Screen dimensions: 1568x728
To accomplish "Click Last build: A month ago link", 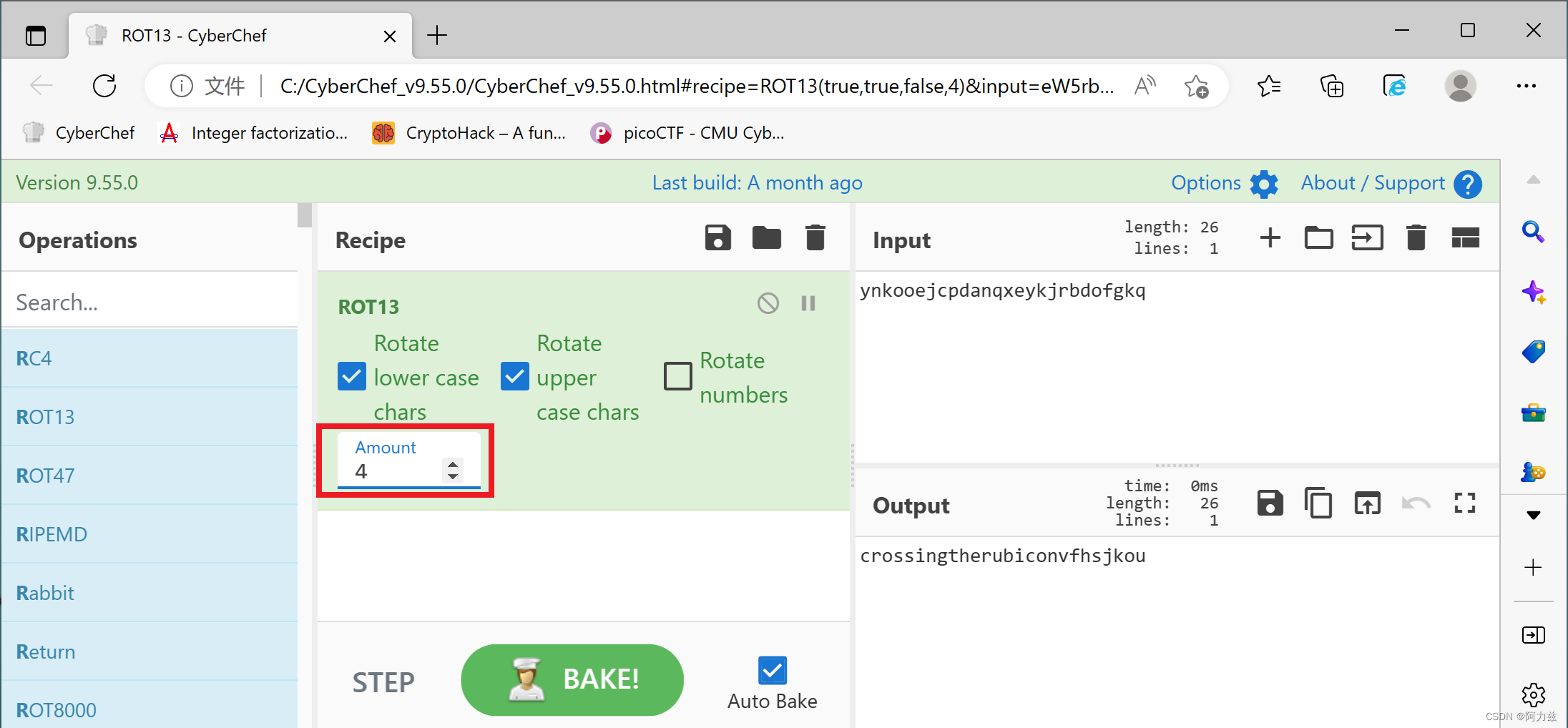I will point(758,183).
